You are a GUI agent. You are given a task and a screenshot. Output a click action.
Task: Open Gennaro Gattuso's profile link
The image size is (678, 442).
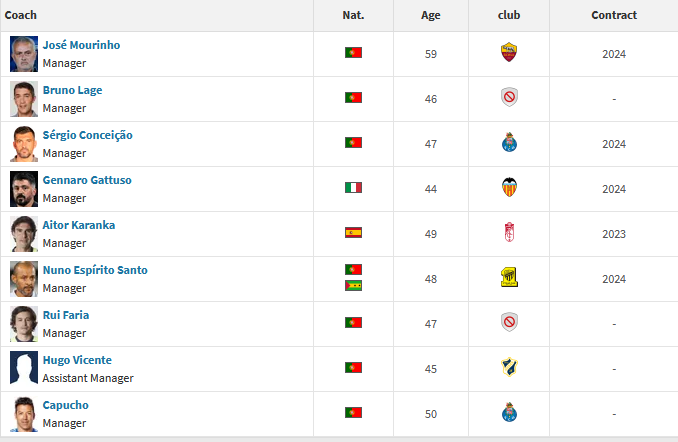pyautogui.click(x=87, y=180)
